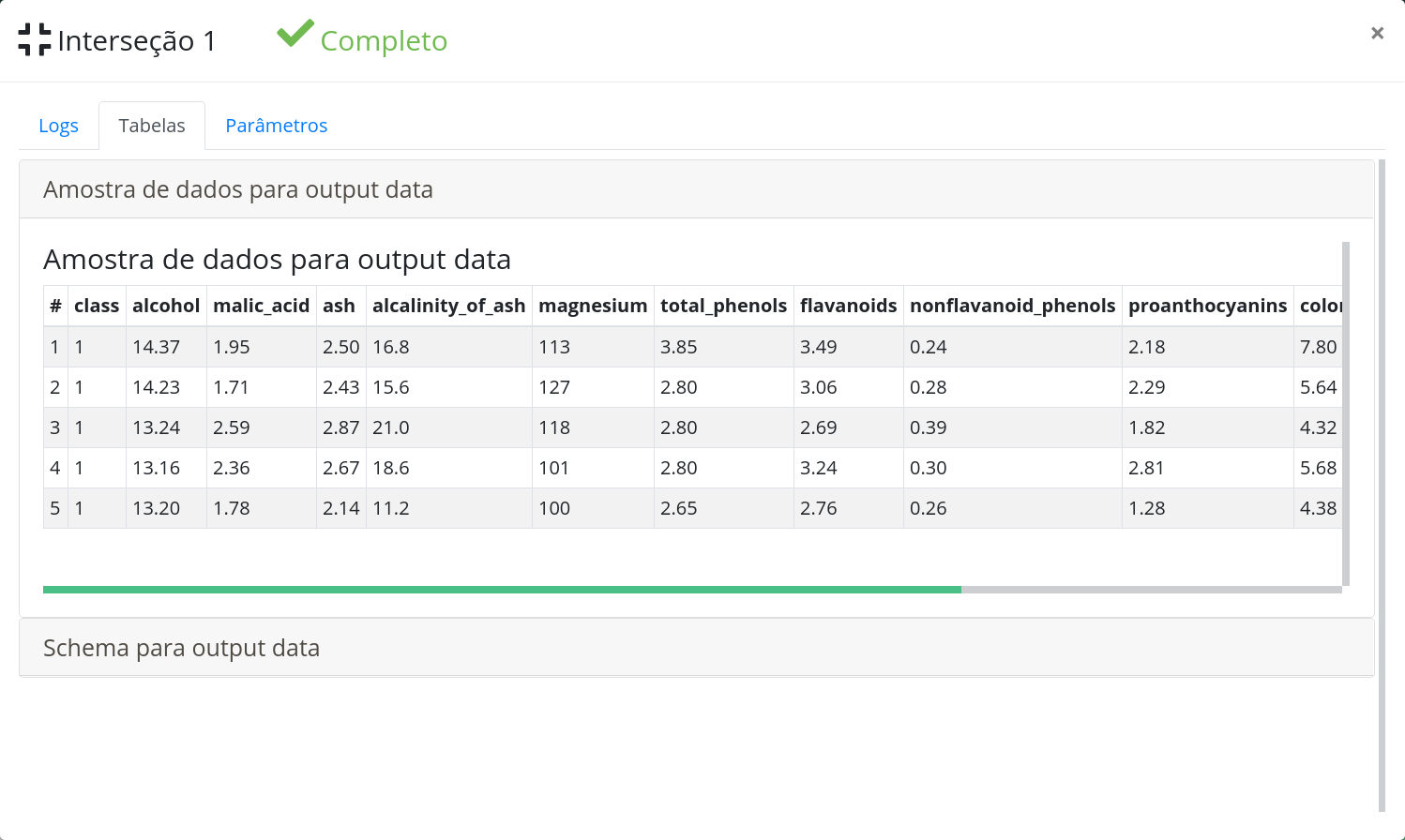
Task: Click the ash column header
Action: click(x=340, y=306)
